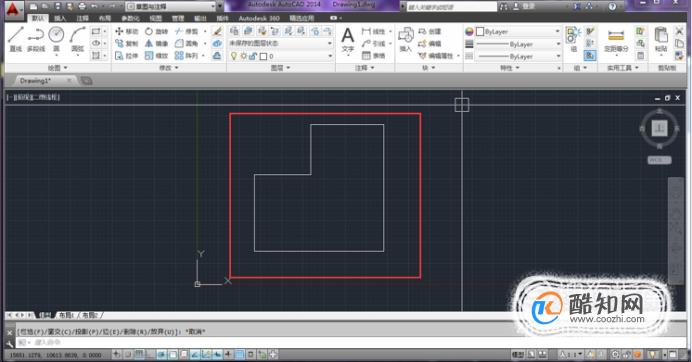692x362 pixels.
Task: Toggle the layer on/off lightbulb icon
Action: 234,56
